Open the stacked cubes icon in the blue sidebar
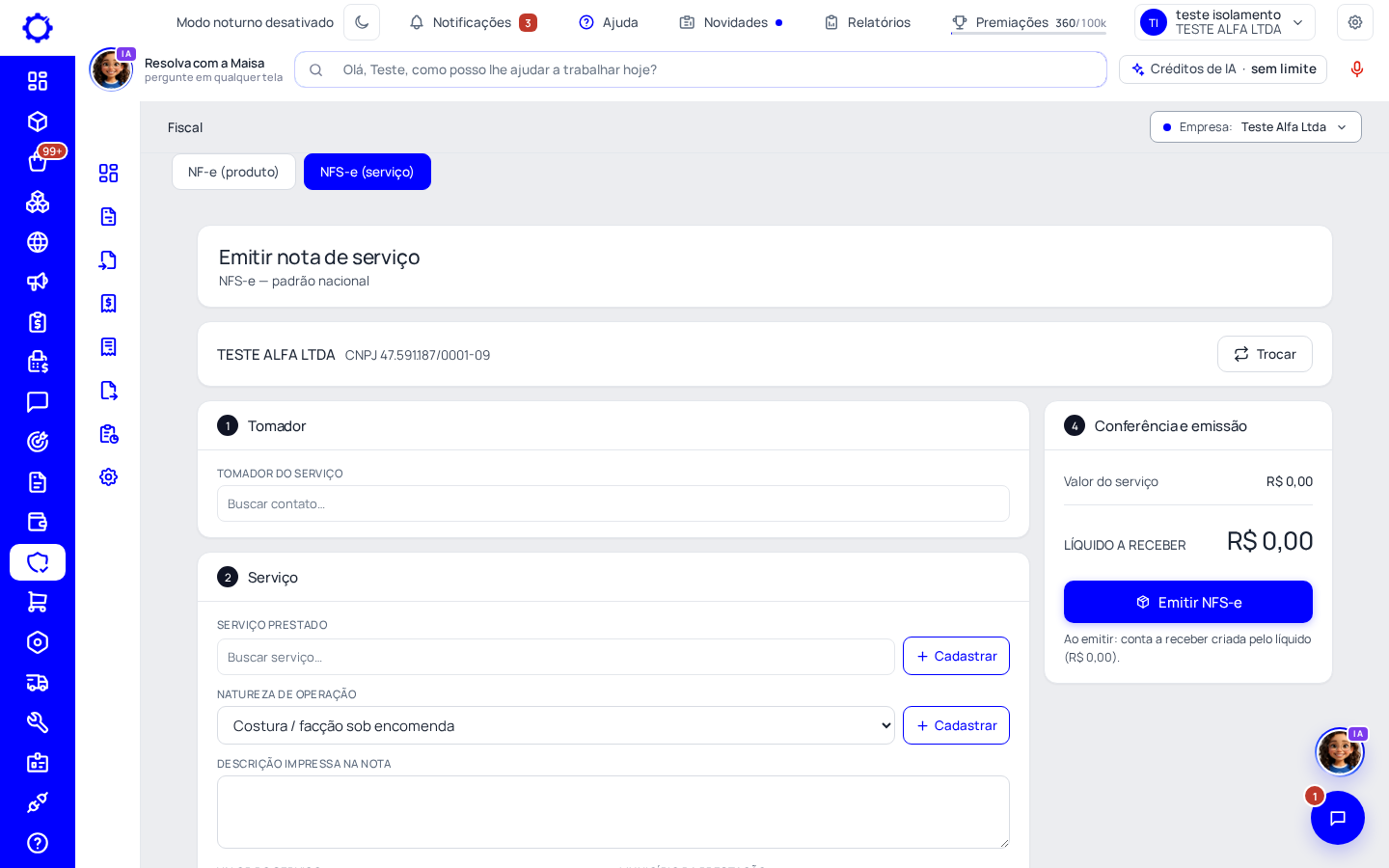This screenshot has width=1389, height=868. pyautogui.click(x=38, y=202)
